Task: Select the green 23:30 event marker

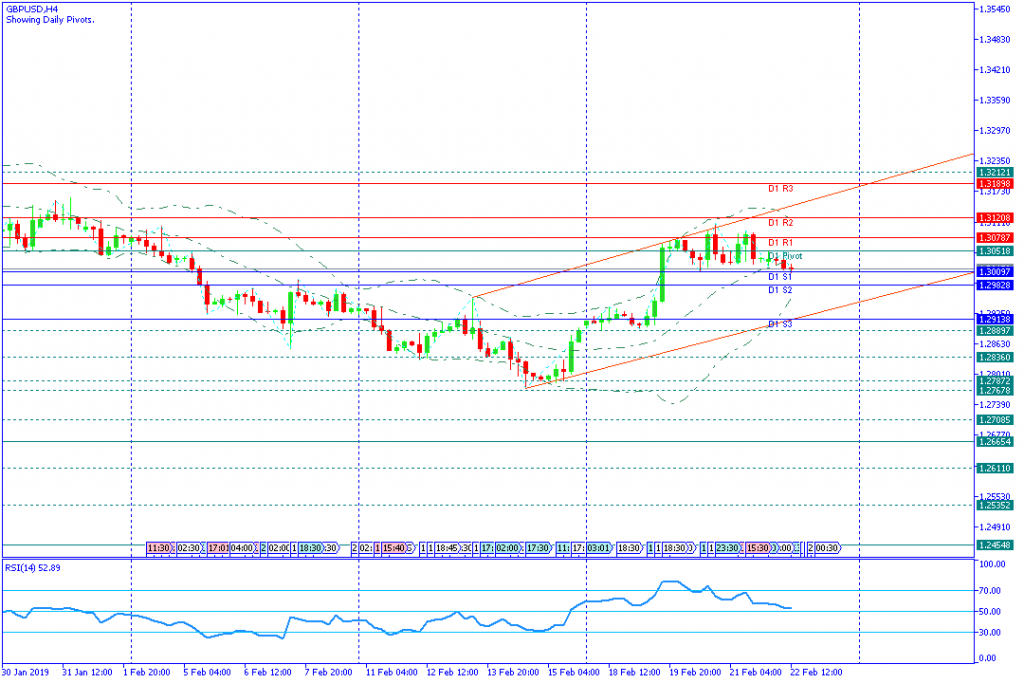Action: pos(727,548)
